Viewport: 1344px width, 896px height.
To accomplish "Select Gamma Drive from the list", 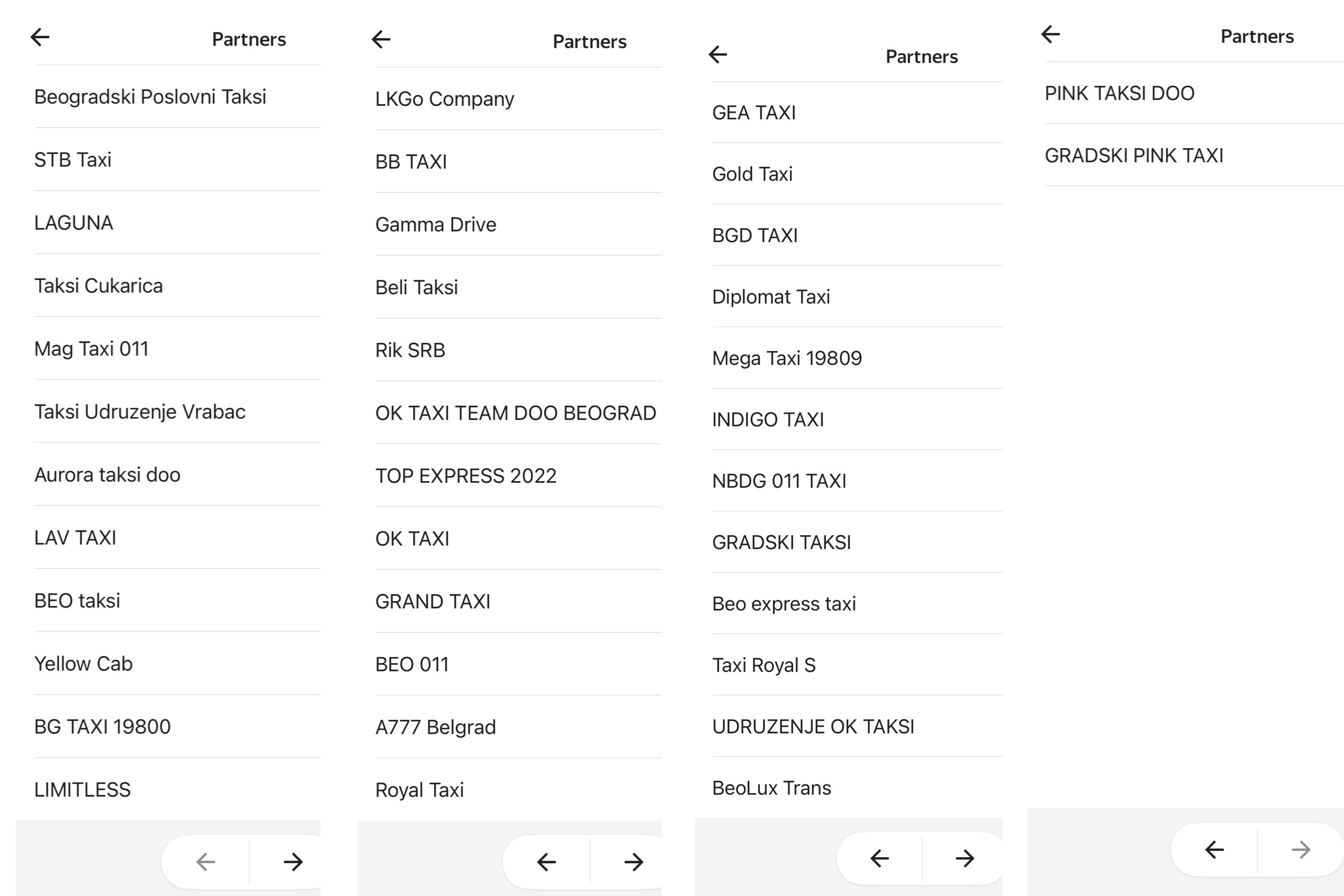I will click(x=435, y=225).
